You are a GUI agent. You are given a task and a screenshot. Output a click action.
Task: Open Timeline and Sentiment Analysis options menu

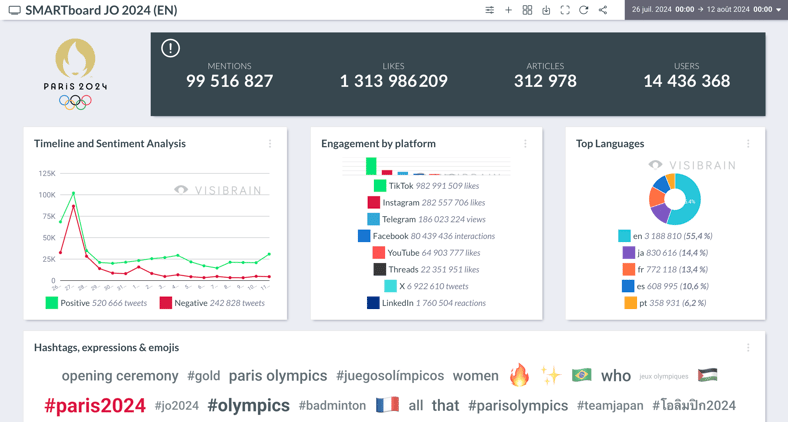[x=270, y=144]
